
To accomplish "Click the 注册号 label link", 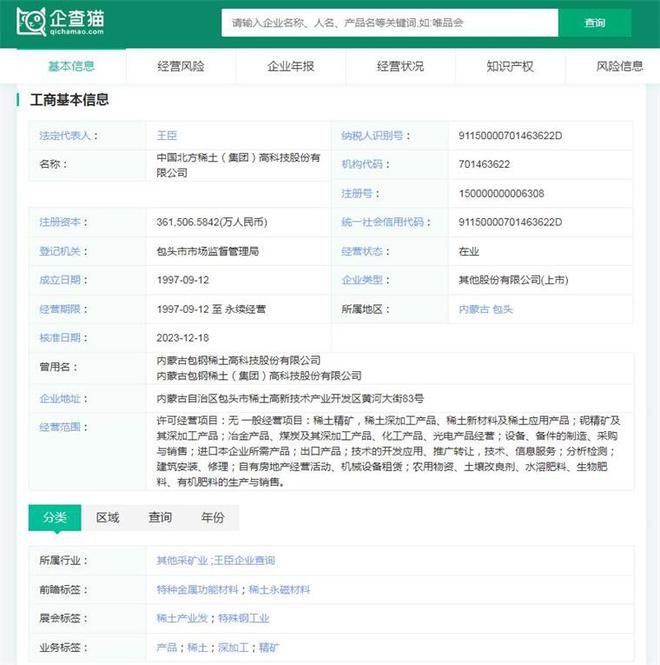I will click(357, 194).
